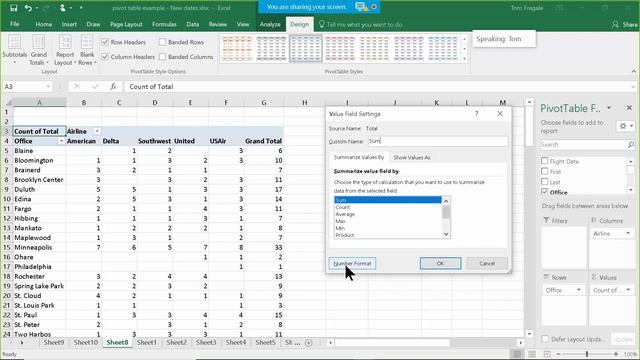
Task: Open the PivotTable Fields tools gear menu
Action: [626, 127]
